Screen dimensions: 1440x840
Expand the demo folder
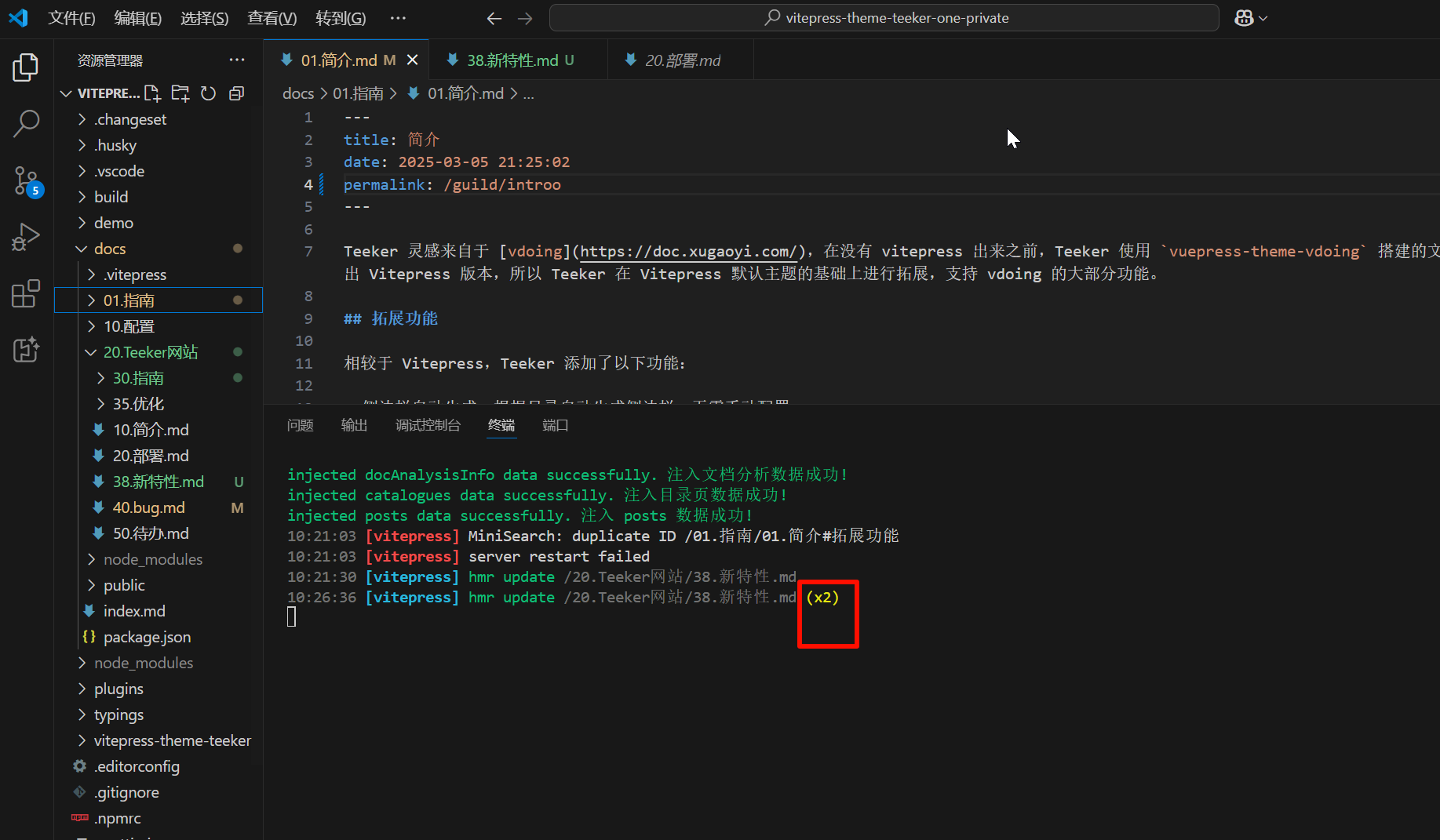159,223
